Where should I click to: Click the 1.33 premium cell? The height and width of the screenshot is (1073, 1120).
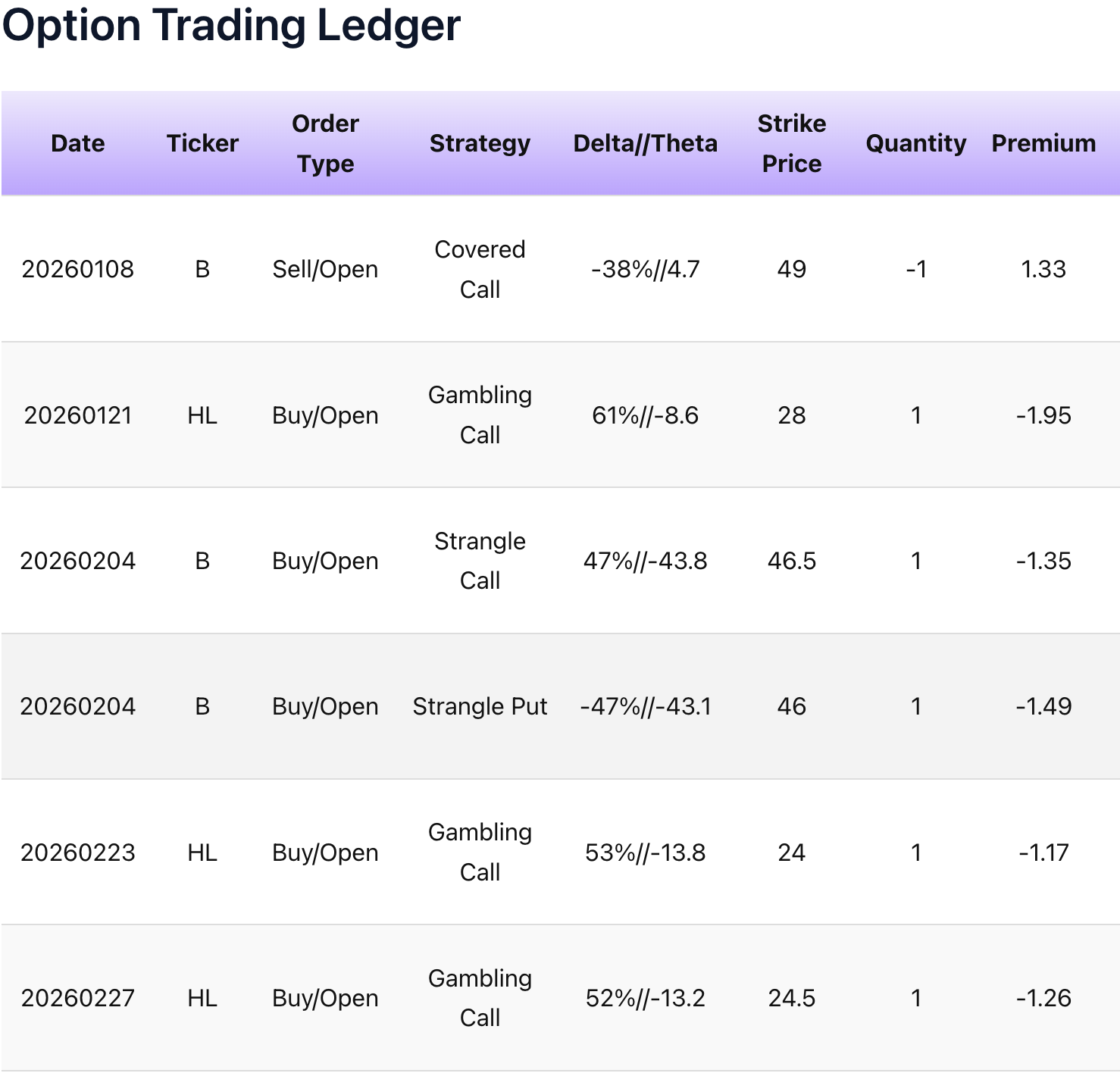1043,269
